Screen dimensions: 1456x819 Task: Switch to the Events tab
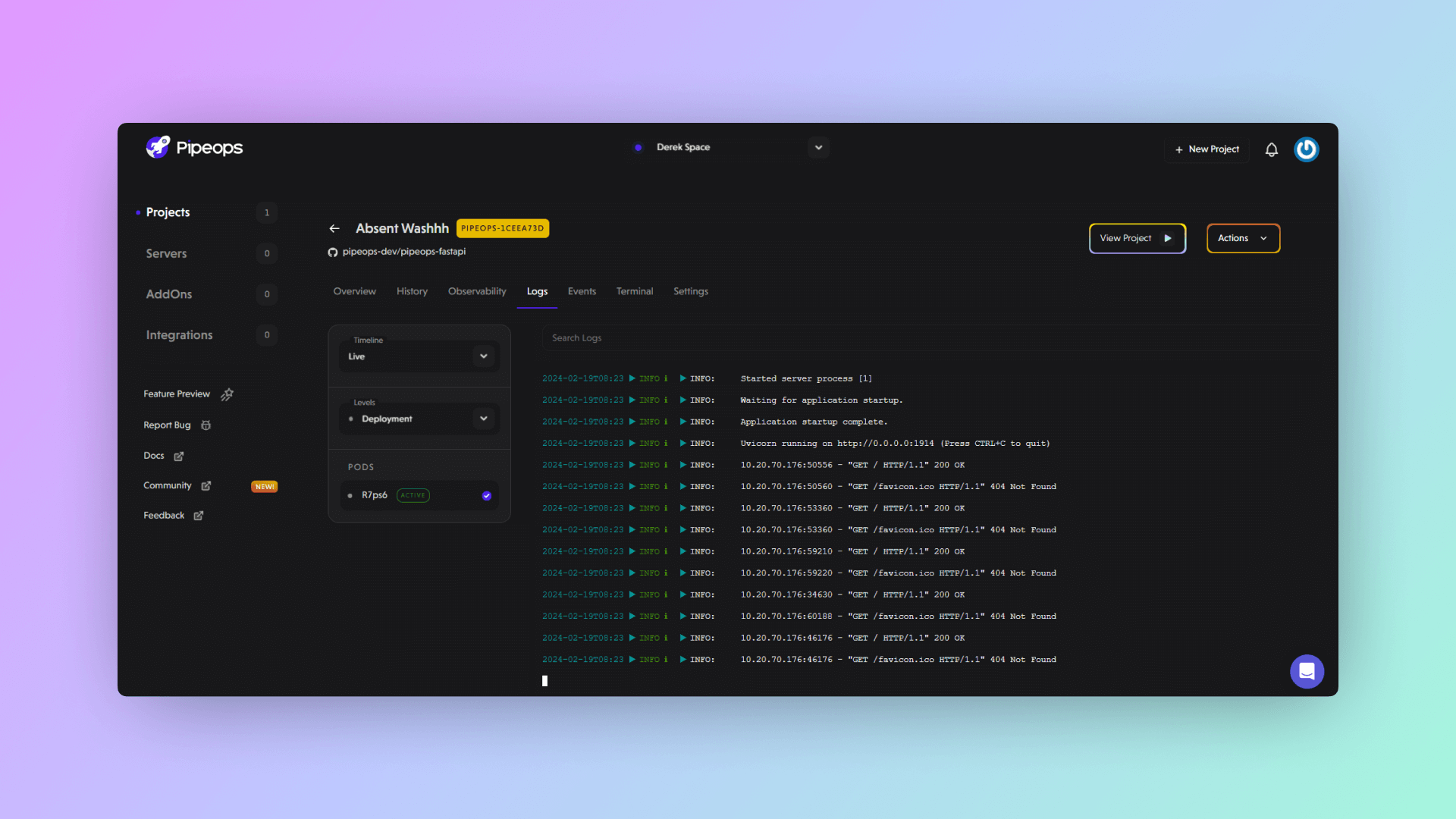(x=581, y=291)
